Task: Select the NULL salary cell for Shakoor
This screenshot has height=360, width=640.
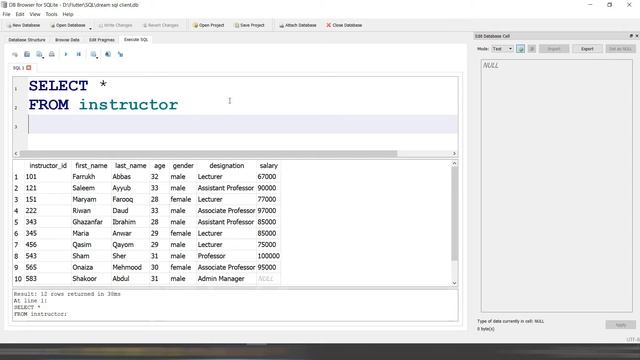Action: [269, 279]
